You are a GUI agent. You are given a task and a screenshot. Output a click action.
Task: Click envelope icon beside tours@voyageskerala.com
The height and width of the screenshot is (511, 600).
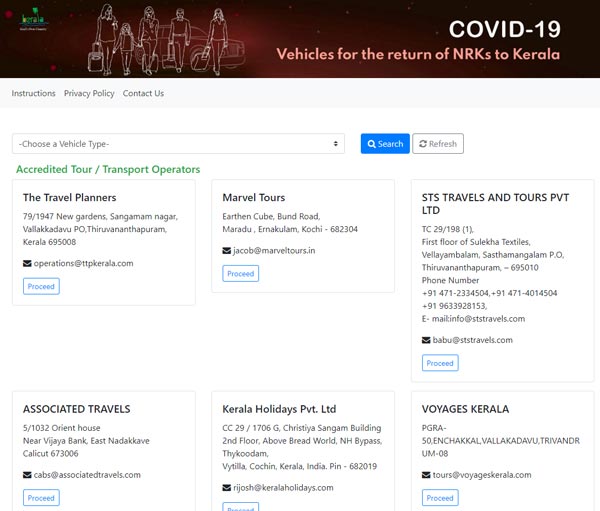pyautogui.click(x=426, y=475)
